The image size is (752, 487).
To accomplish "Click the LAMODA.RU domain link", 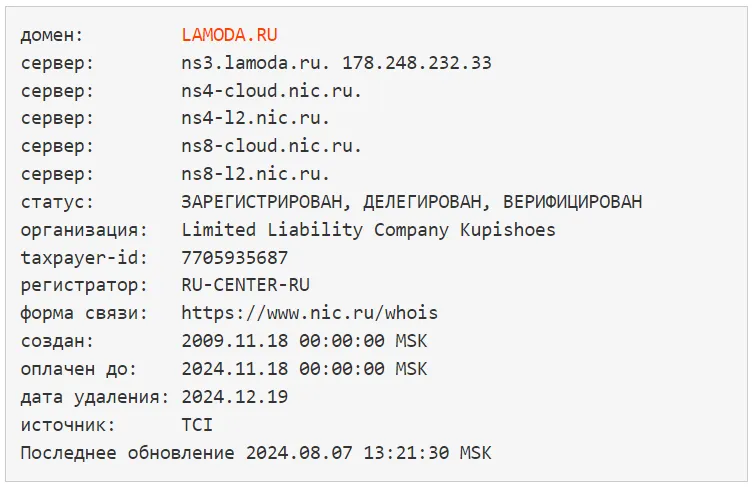I will pos(229,35).
